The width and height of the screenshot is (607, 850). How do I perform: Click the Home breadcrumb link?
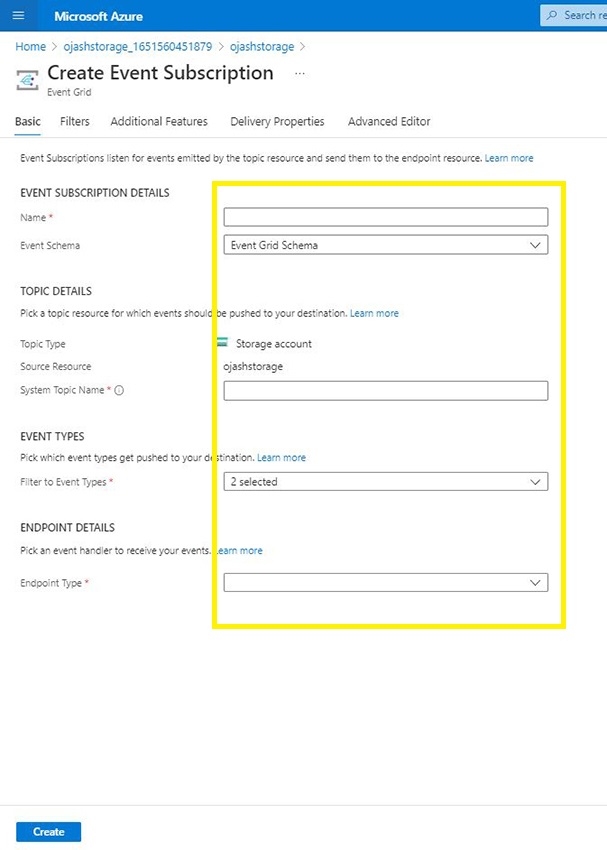pyautogui.click(x=31, y=46)
